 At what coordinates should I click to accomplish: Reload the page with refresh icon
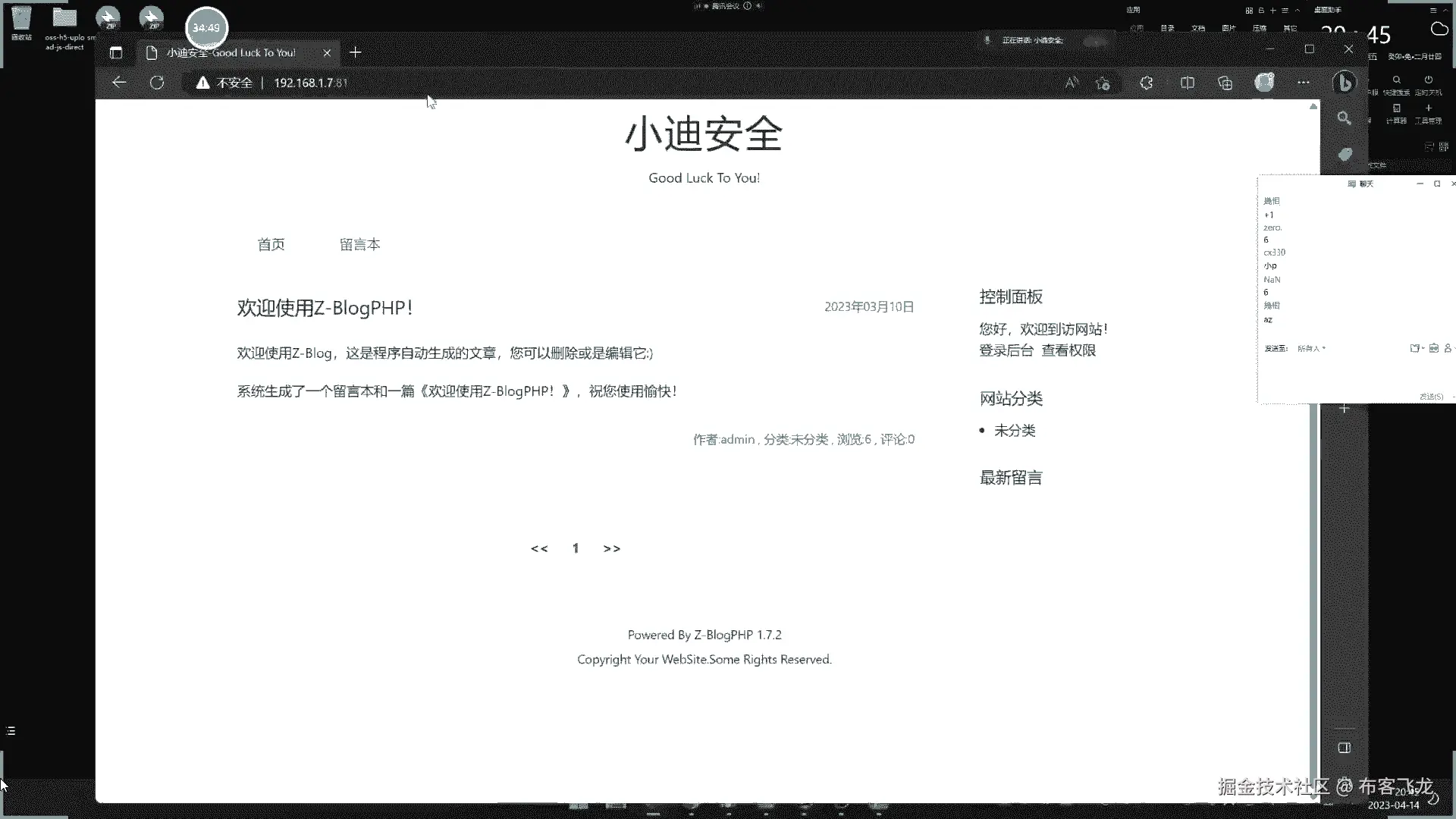pos(157,83)
